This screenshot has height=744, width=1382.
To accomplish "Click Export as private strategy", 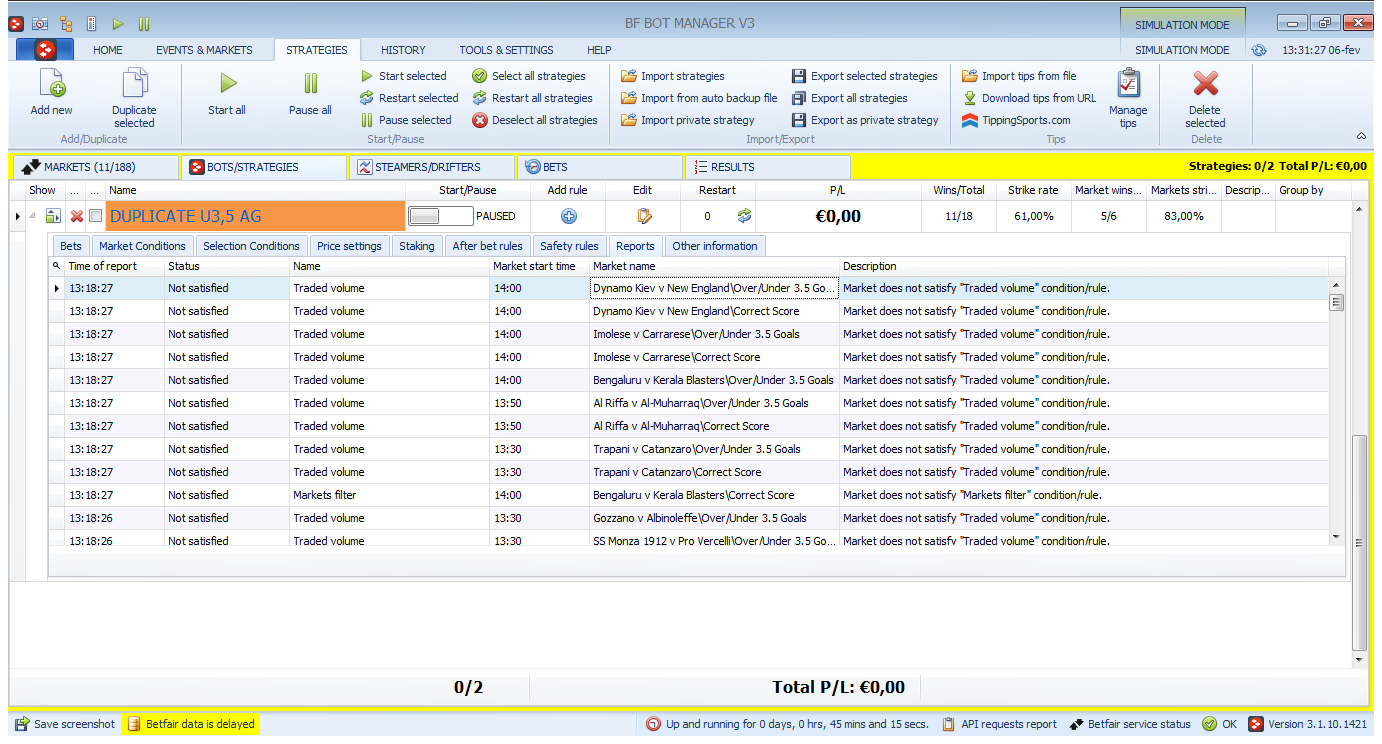I will coord(865,120).
